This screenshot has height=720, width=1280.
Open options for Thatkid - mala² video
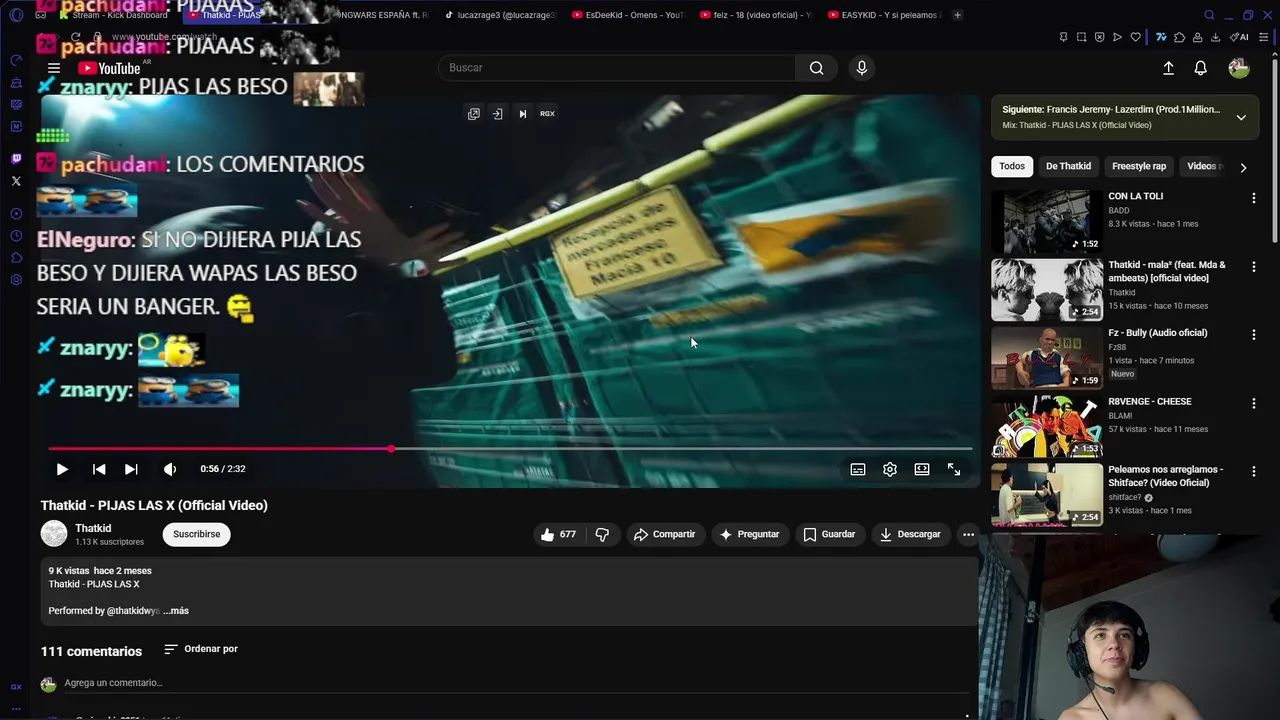(1253, 267)
